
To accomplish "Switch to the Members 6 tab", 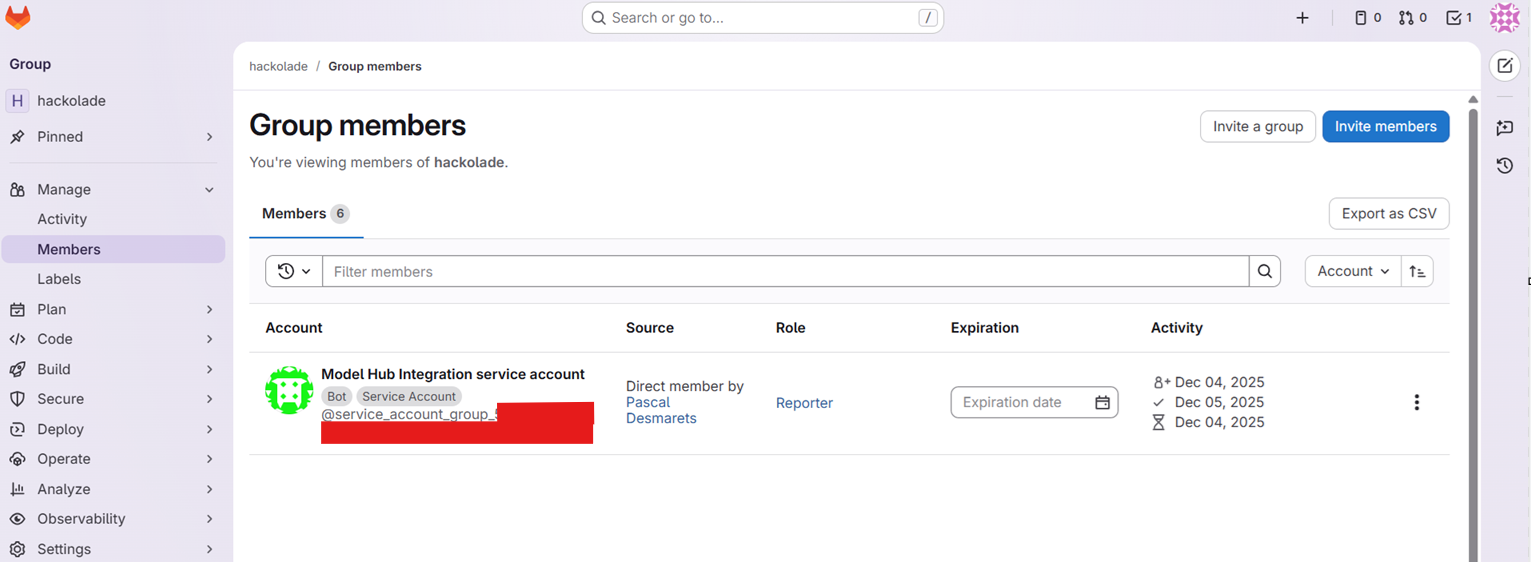I will [x=305, y=214].
